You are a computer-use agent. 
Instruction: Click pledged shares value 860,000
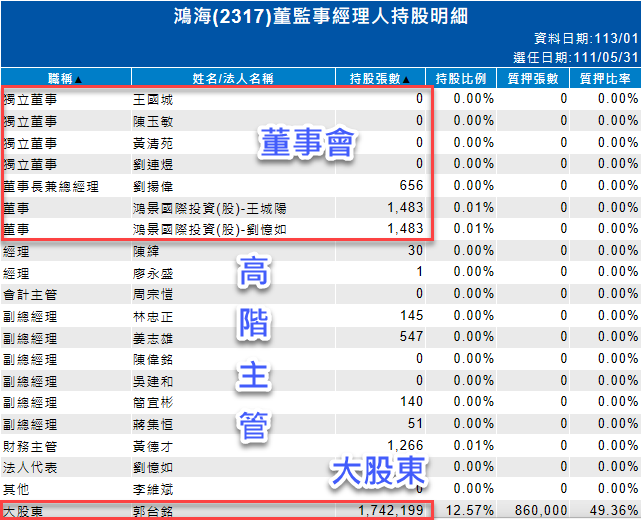[541, 510]
